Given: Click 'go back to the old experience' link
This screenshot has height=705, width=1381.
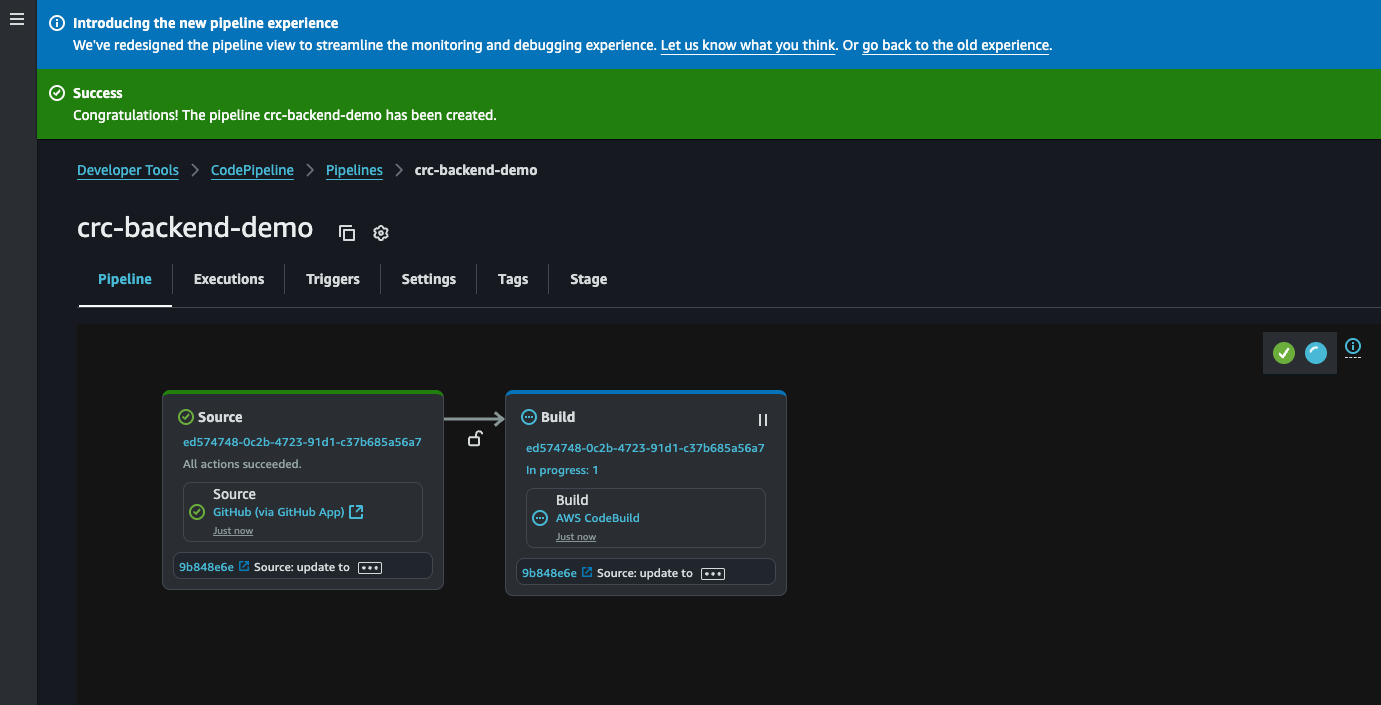Looking at the screenshot, I should click(955, 45).
